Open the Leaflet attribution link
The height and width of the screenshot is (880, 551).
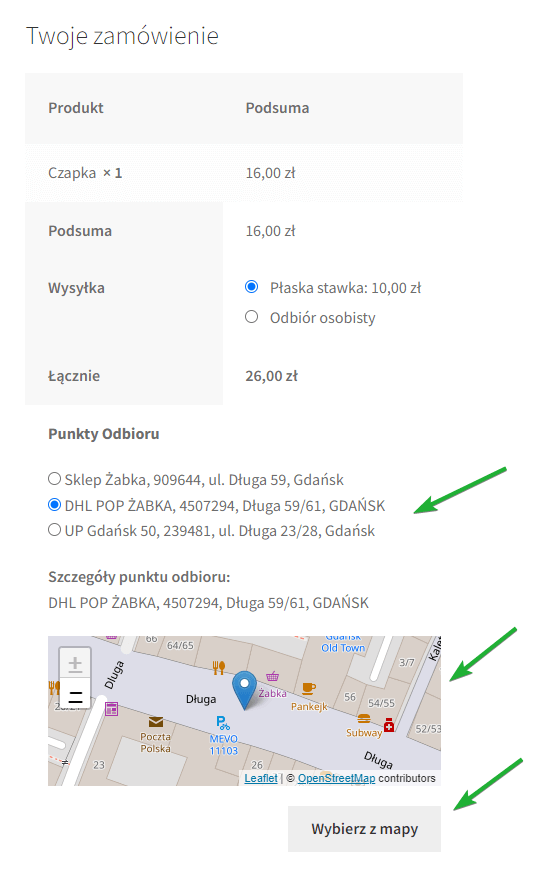click(x=261, y=778)
